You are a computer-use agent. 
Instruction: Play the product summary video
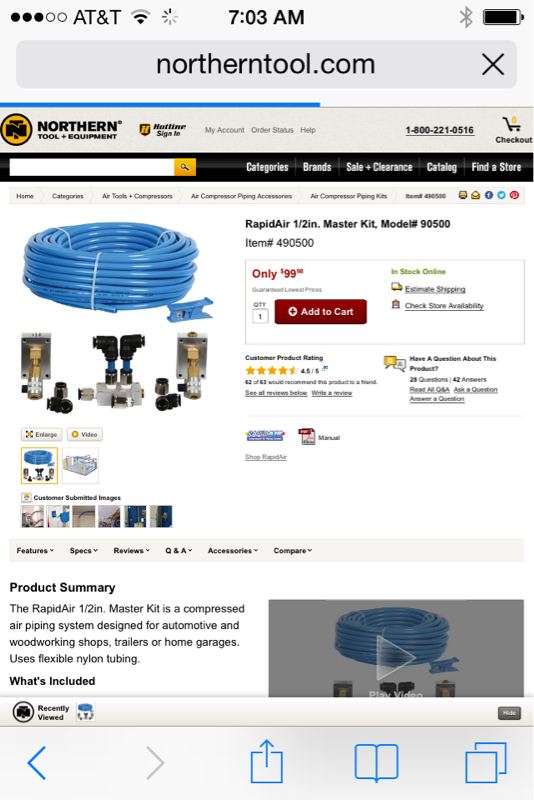[396, 657]
